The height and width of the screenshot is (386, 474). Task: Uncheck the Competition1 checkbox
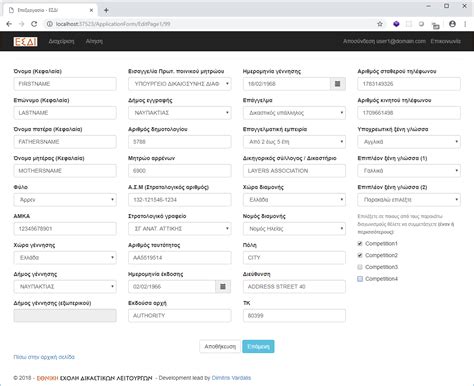[x=360, y=244]
